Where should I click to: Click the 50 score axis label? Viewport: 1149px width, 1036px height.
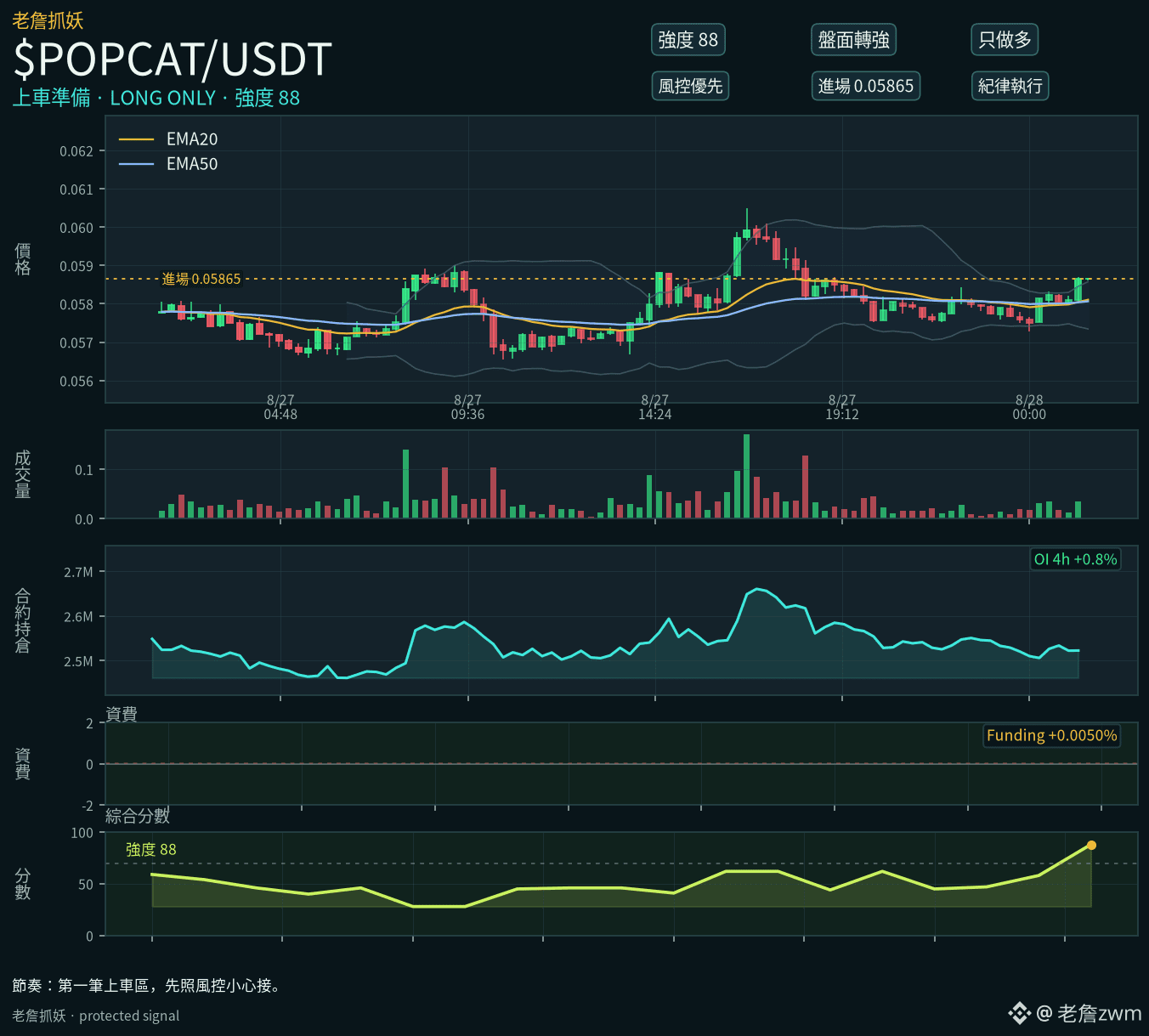click(86, 885)
